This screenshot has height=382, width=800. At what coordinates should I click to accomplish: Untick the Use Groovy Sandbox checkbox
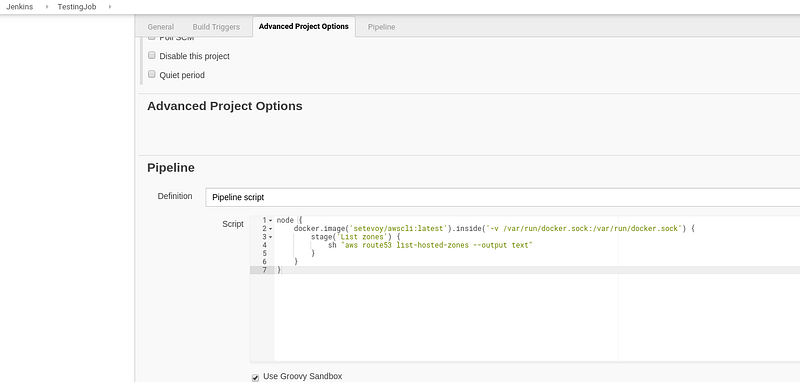tap(255, 378)
